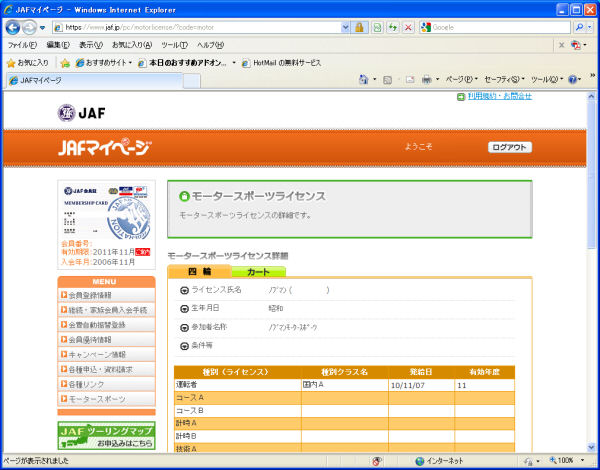Click the search magnifier icon beside Google box
The image size is (600, 470).
(579, 27)
